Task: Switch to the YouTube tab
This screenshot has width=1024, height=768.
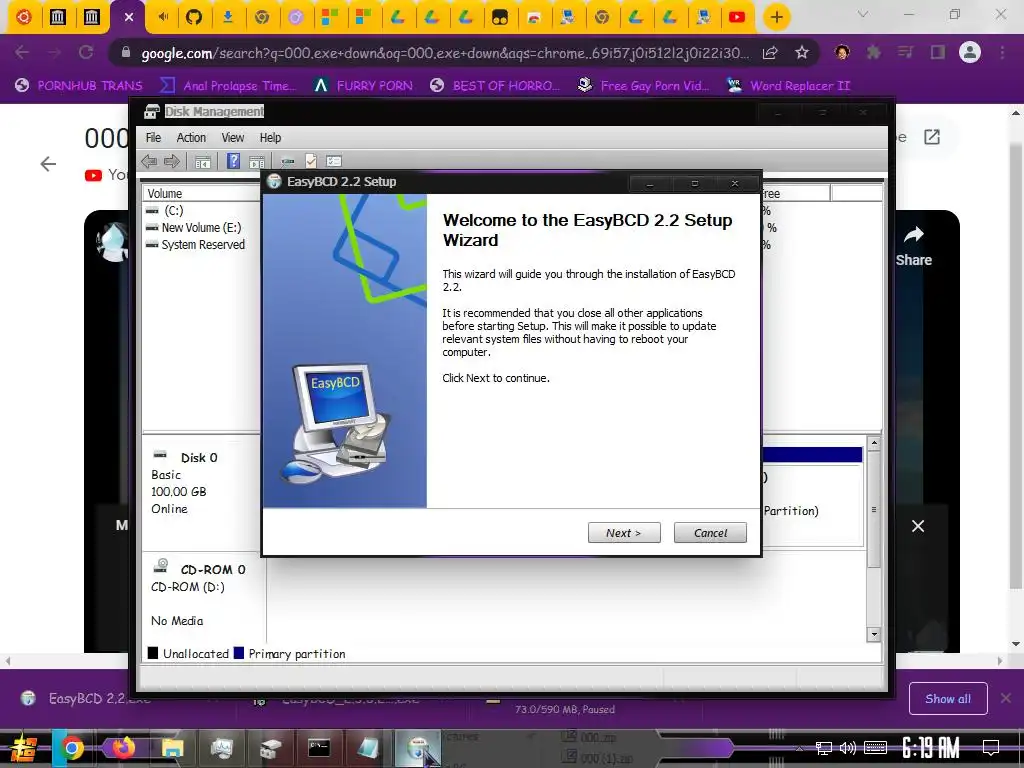Action: click(x=737, y=17)
